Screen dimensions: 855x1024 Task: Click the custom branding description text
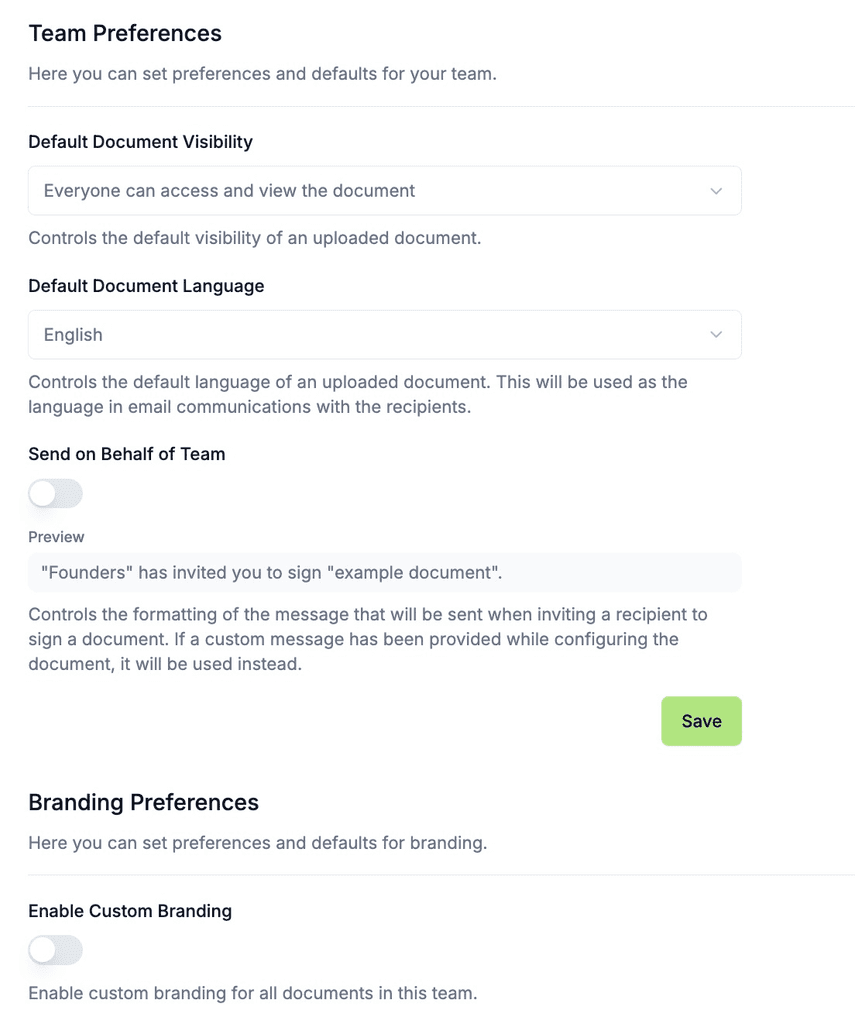(253, 993)
